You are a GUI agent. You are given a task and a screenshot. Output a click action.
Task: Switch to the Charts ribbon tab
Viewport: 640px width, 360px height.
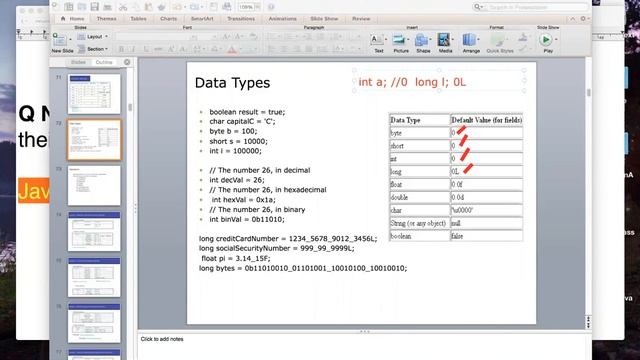[x=169, y=19]
